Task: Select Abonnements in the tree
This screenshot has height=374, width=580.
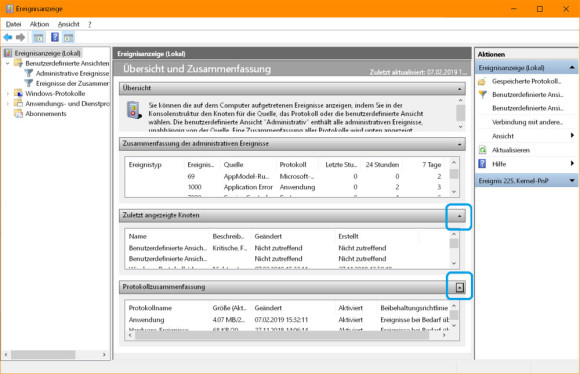Action: (45, 114)
